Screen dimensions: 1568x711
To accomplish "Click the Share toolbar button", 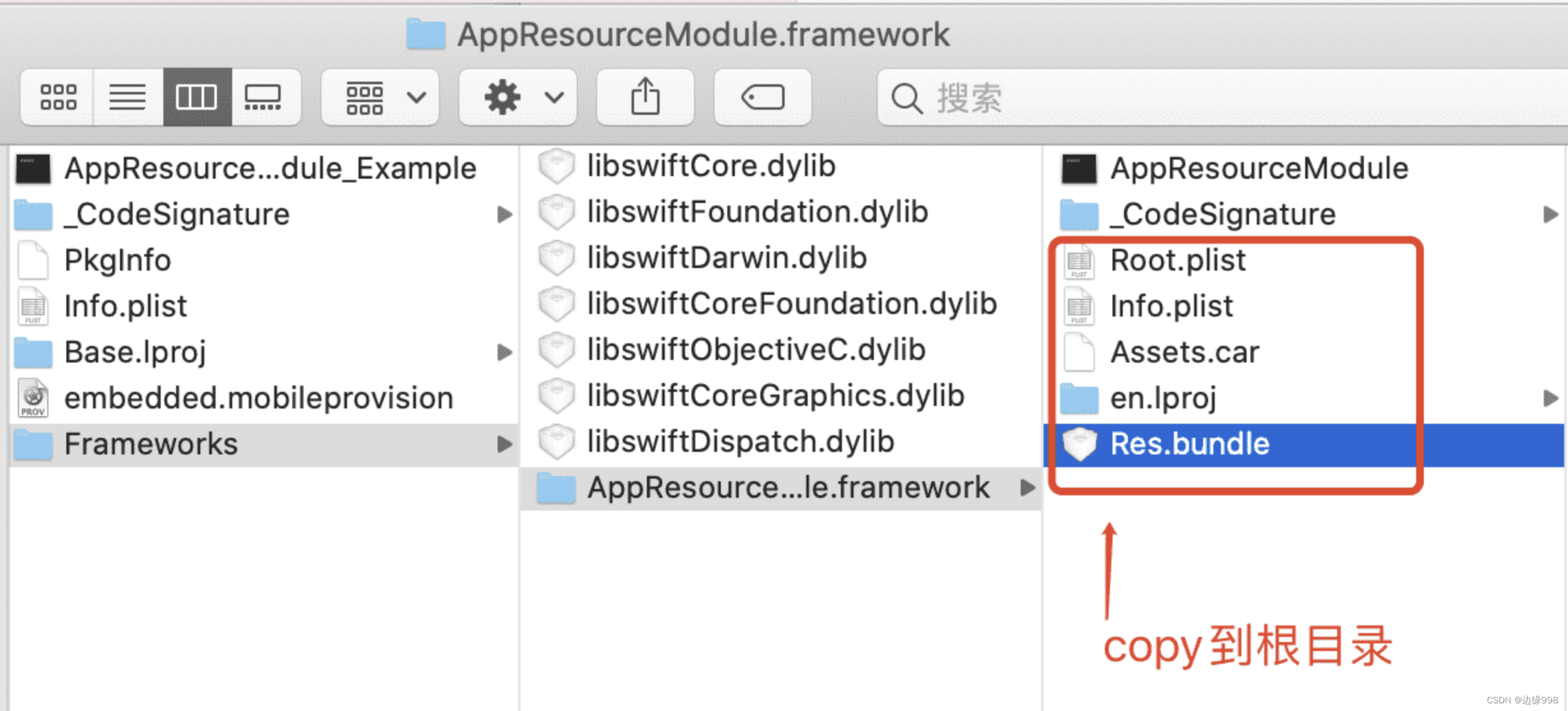I will tap(645, 98).
